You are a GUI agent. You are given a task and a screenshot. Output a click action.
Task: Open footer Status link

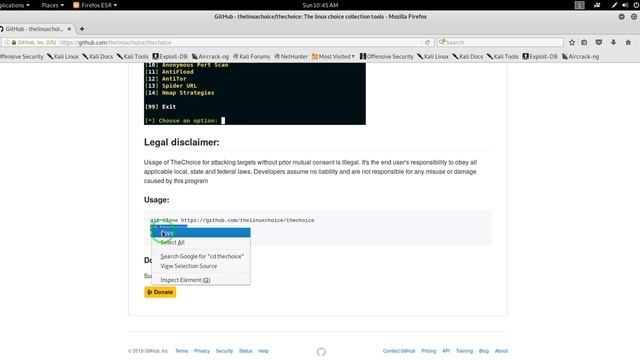pos(245,351)
